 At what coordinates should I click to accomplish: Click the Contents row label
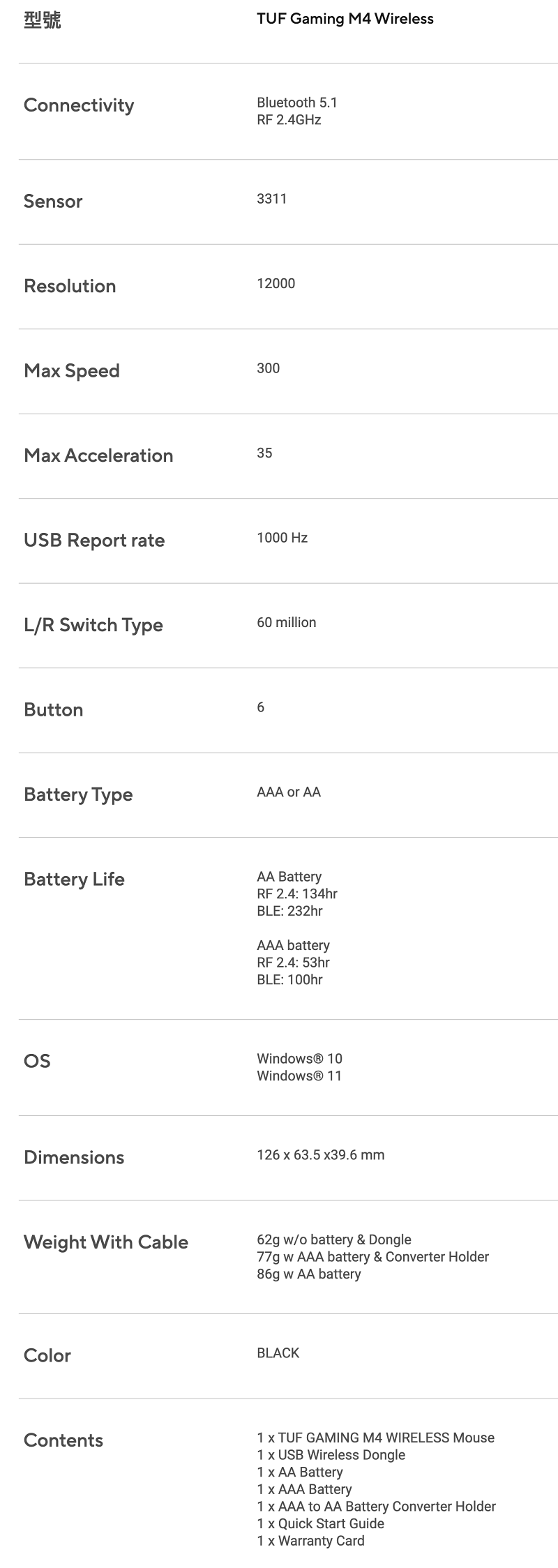click(x=63, y=1440)
